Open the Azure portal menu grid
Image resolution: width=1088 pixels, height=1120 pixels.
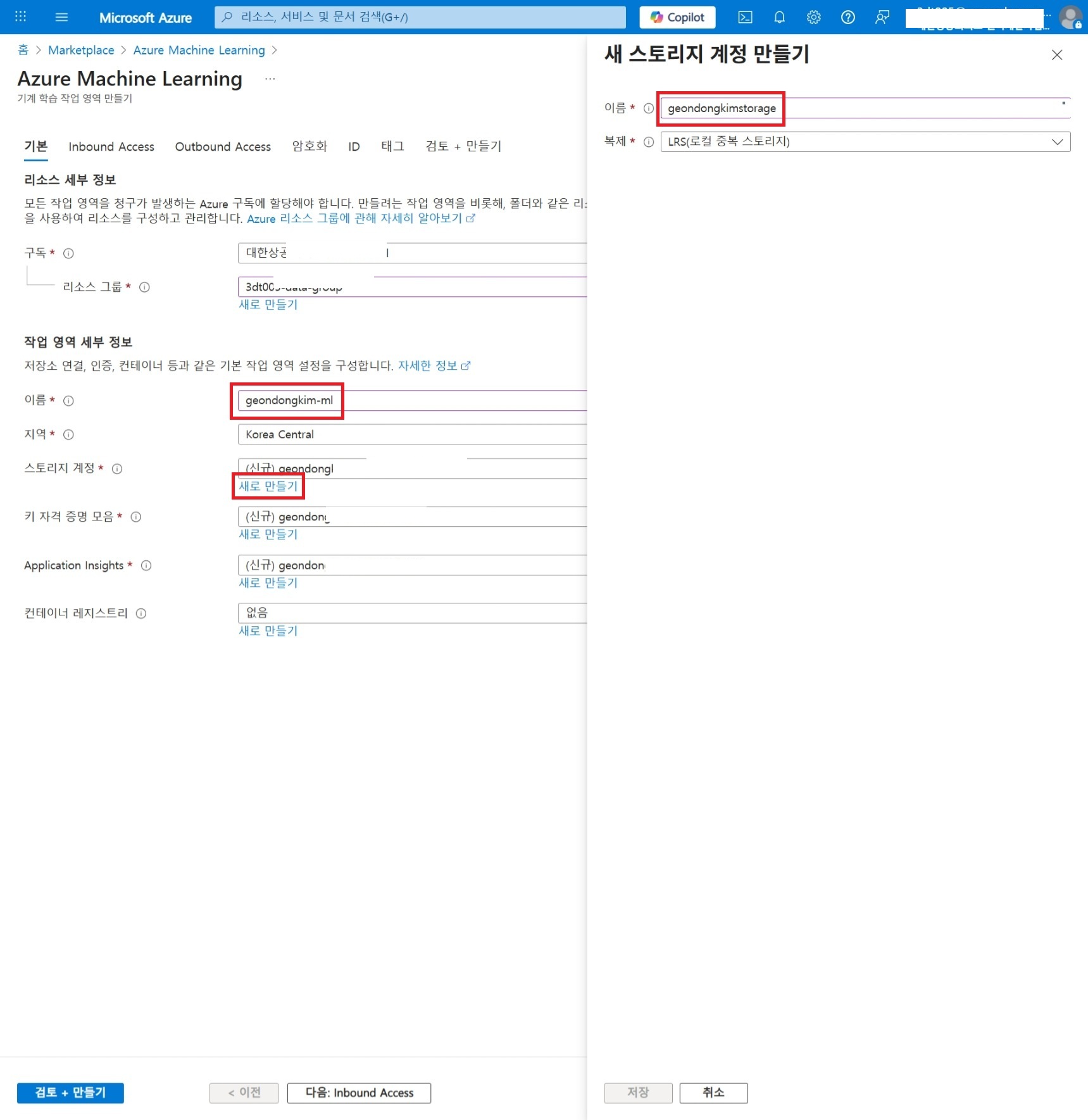point(20,17)
